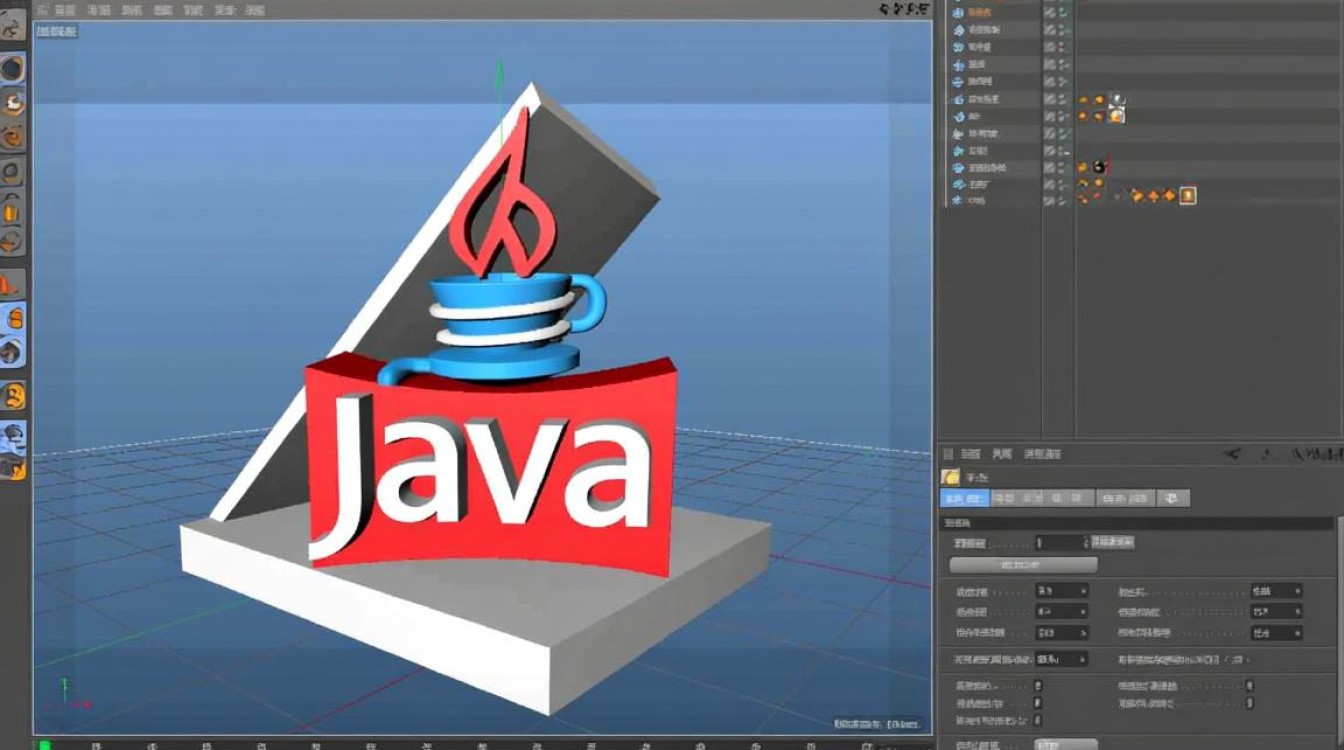Open the first menu in the top menu bar

[x=40, y=10]
